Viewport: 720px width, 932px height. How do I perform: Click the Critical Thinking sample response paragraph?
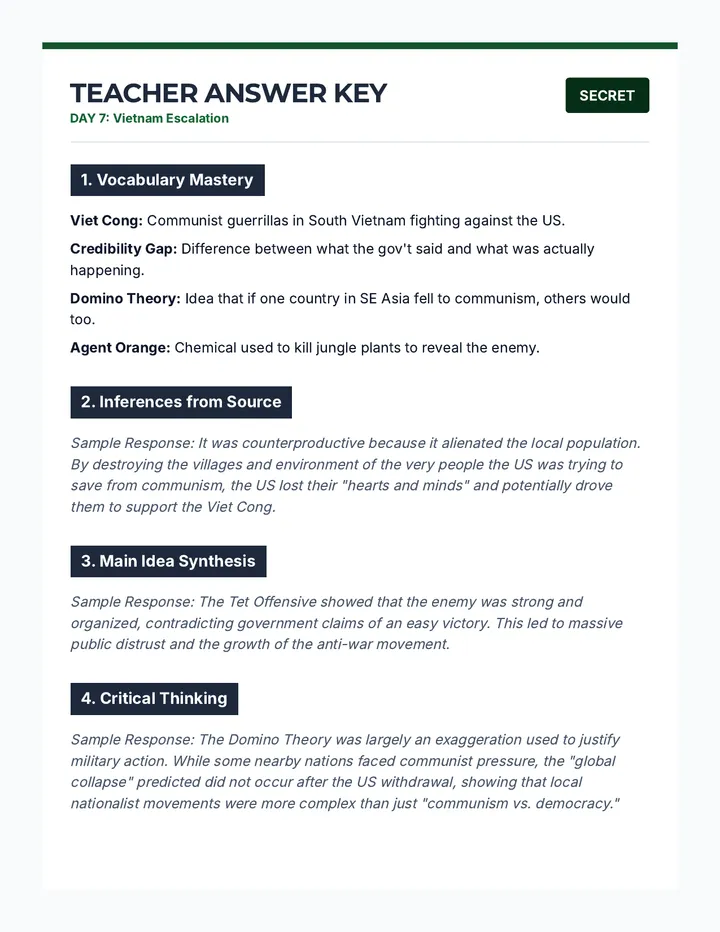[x=345, y=772]
